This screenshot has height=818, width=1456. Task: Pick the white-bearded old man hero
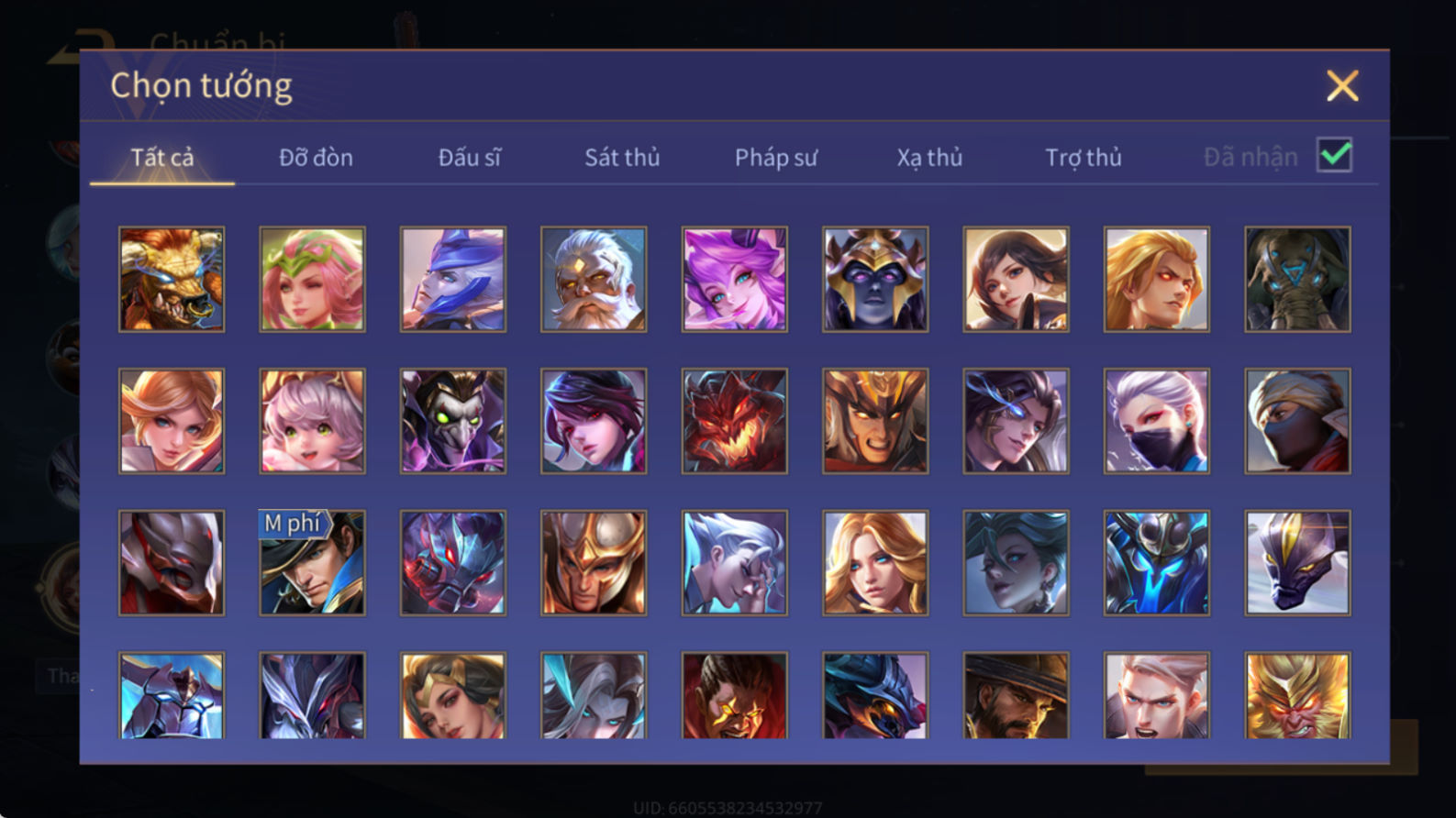tap(594, 280)
